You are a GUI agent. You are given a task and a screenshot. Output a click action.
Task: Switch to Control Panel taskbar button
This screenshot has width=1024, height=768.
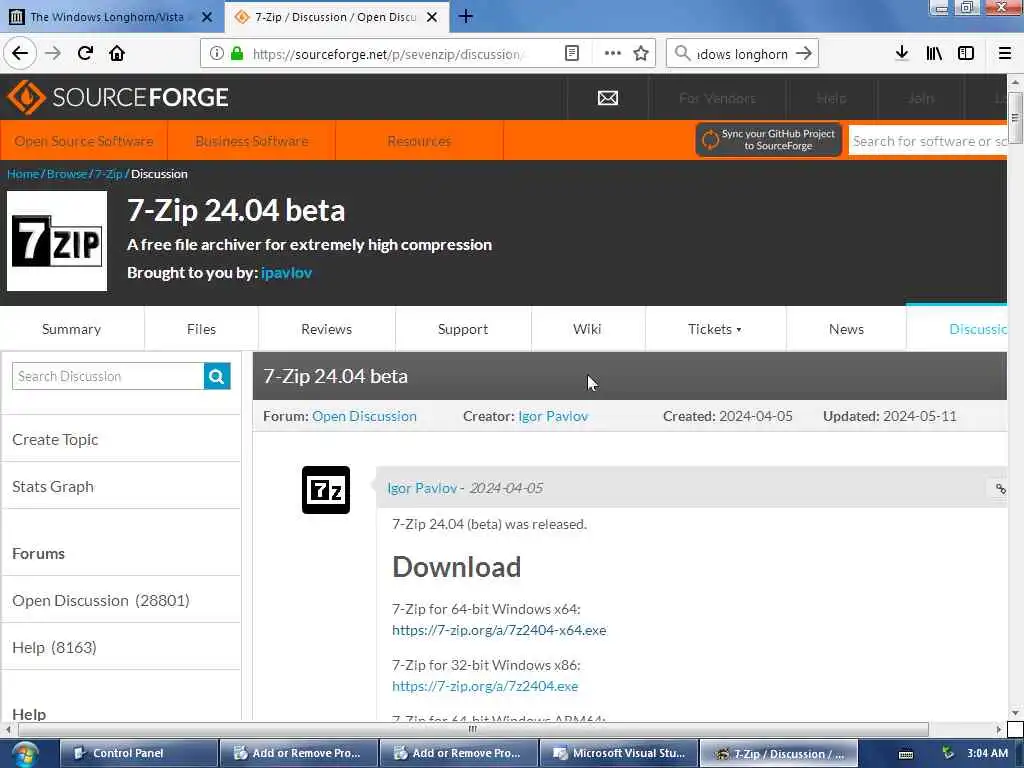138,753
